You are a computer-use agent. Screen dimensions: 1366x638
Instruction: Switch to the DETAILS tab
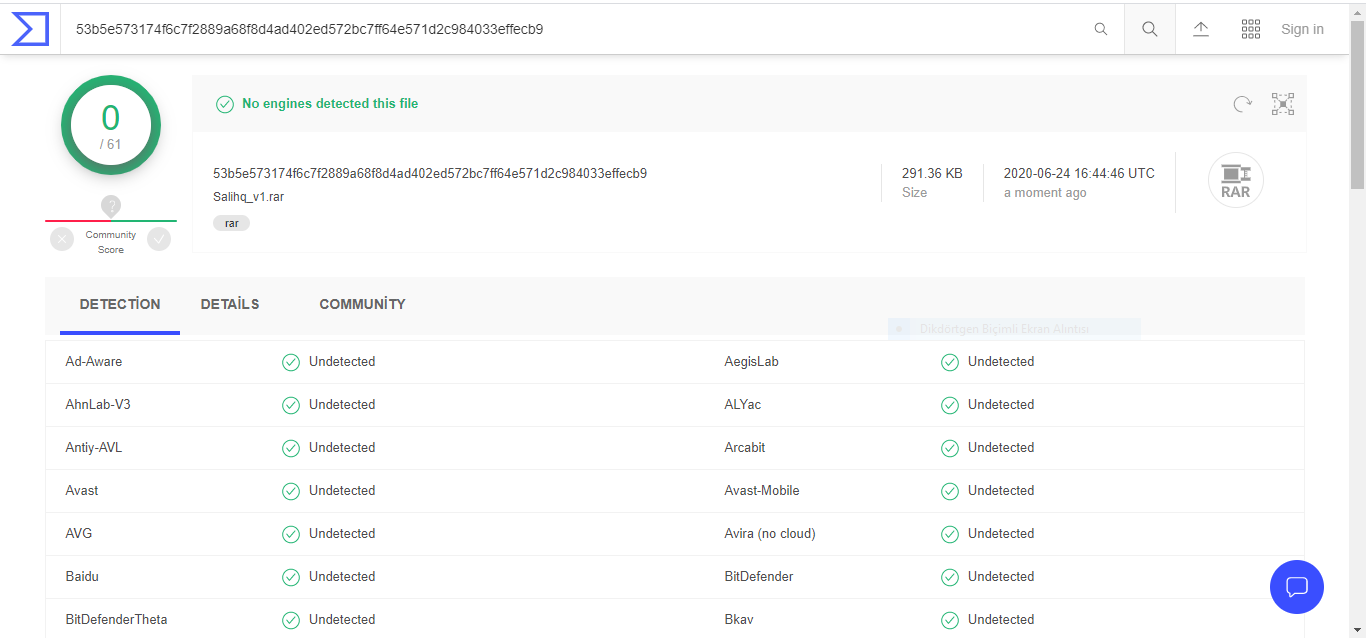pyautogui.click(x=230, y=304)
